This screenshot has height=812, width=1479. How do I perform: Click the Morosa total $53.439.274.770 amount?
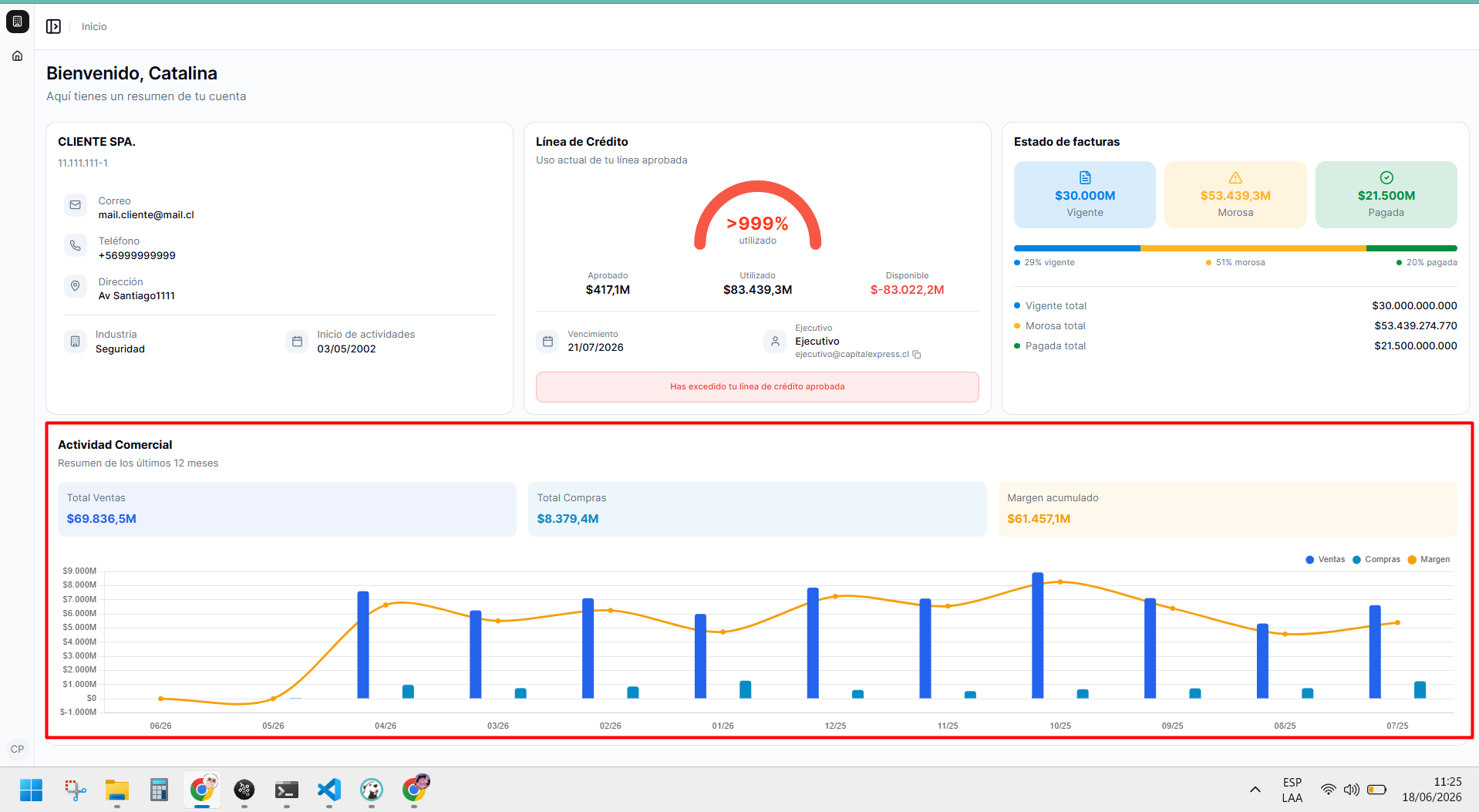click(x=1415, y=326)
